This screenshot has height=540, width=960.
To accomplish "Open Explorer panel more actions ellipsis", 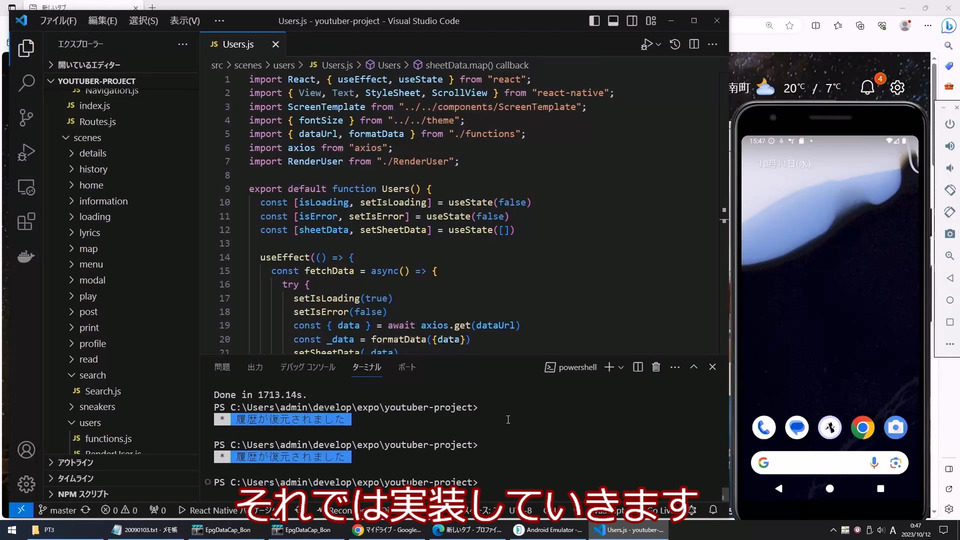I will tap(182, 44).
